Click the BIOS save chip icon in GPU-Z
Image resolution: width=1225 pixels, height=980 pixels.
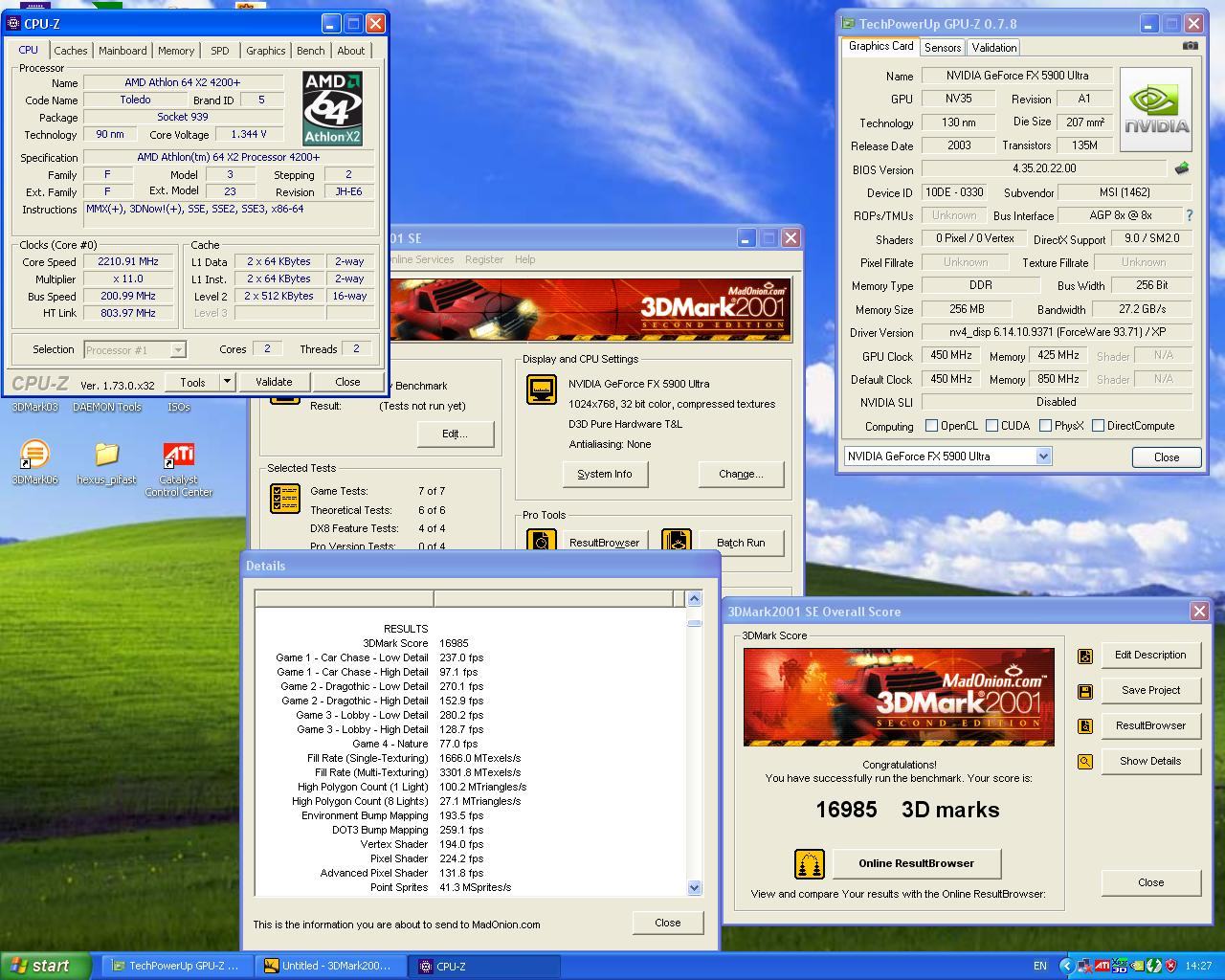pyautogui.click(x=1182, y=168)
